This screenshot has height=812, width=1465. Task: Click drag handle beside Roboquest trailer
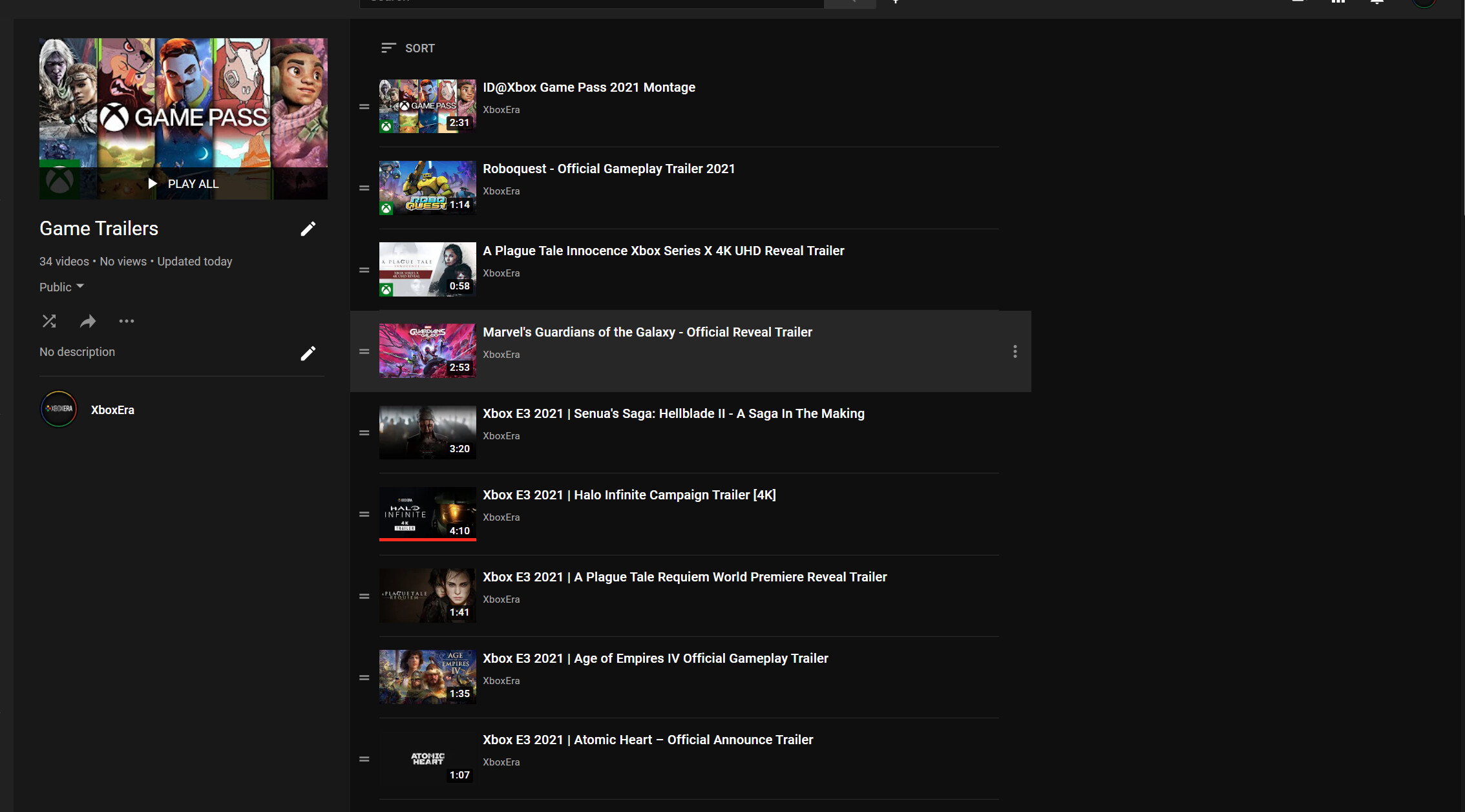[x=364, y=188]
